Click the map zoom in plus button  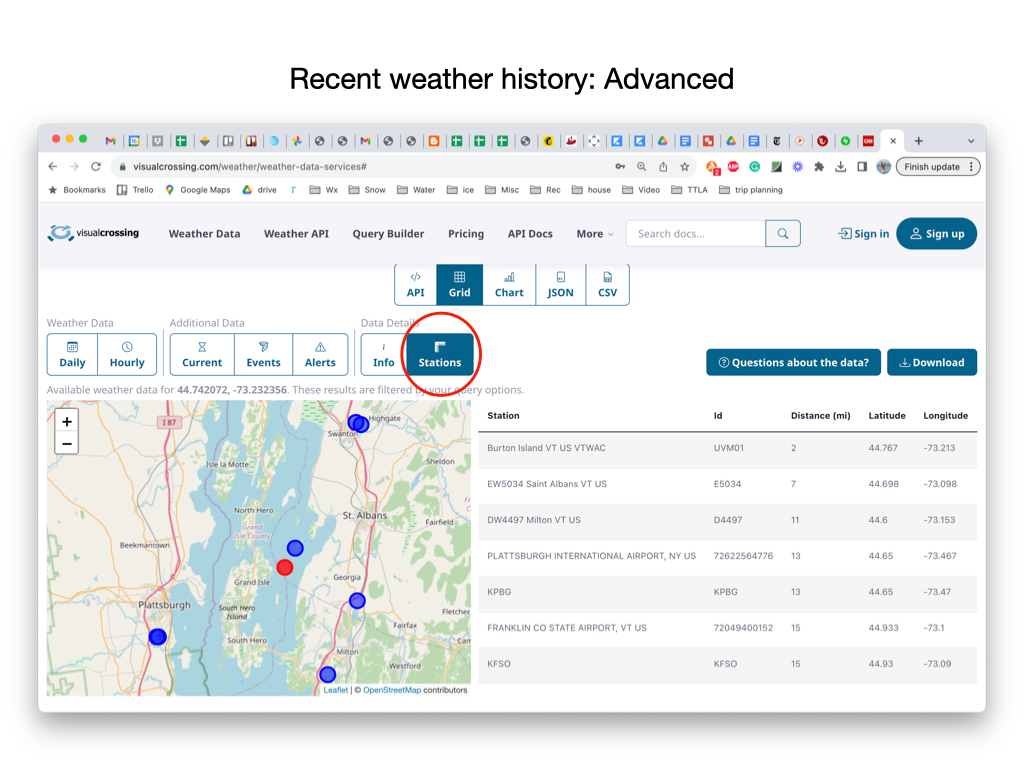[67, 421]
